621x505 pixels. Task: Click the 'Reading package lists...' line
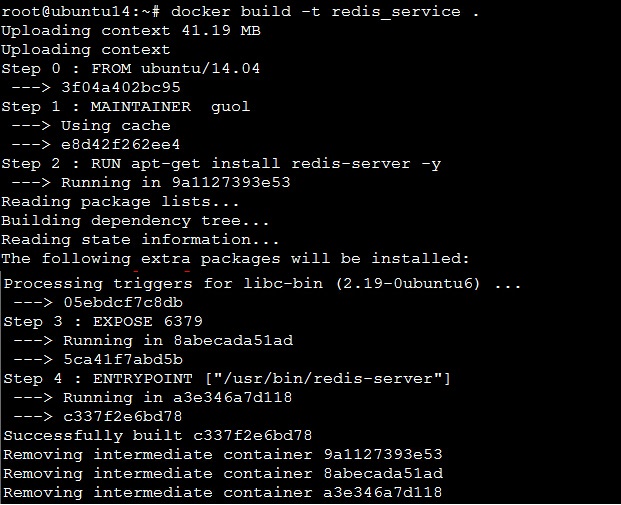(x=120, y=202)
